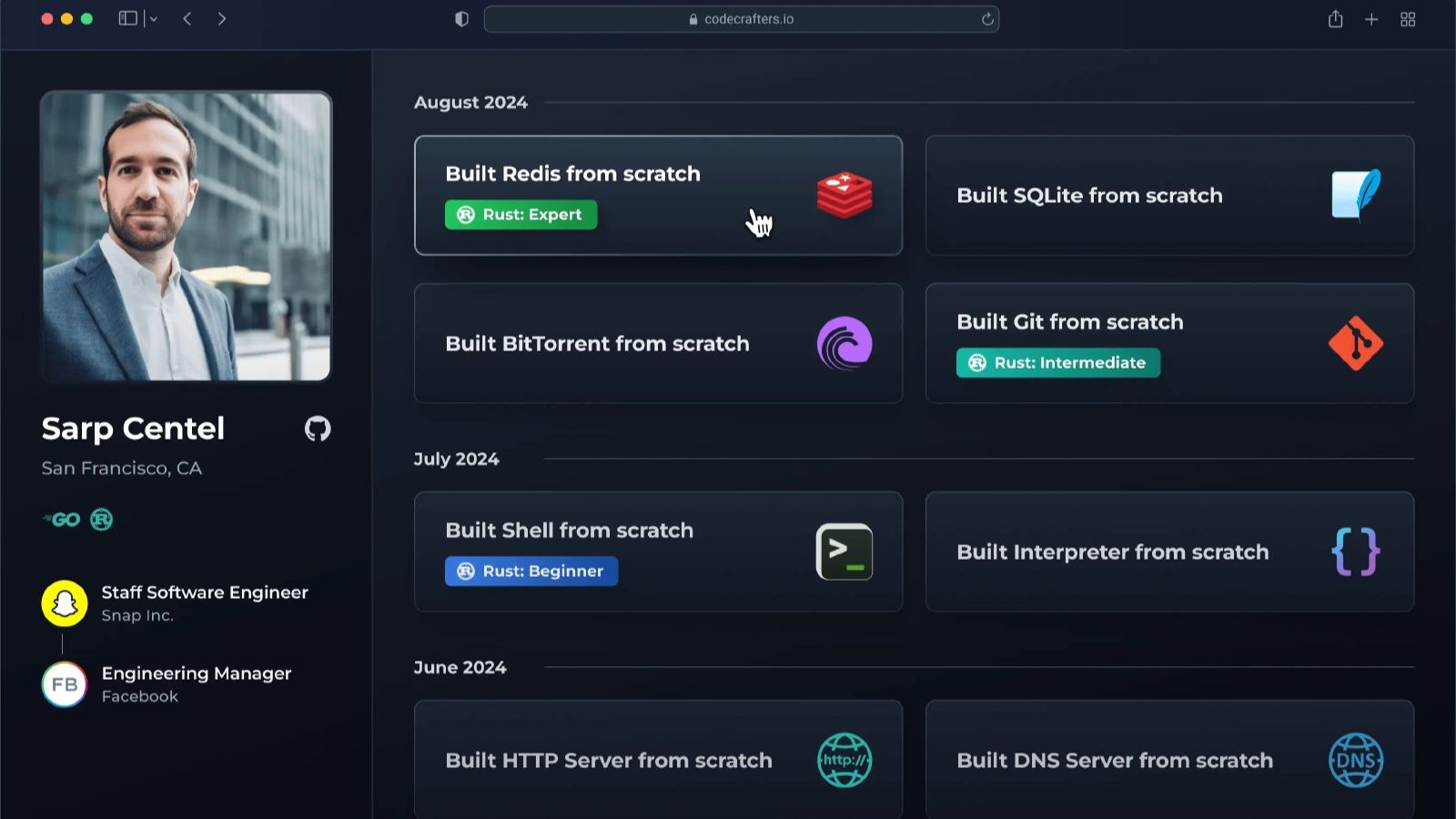Click the Redis logo icon

point(844,195)
